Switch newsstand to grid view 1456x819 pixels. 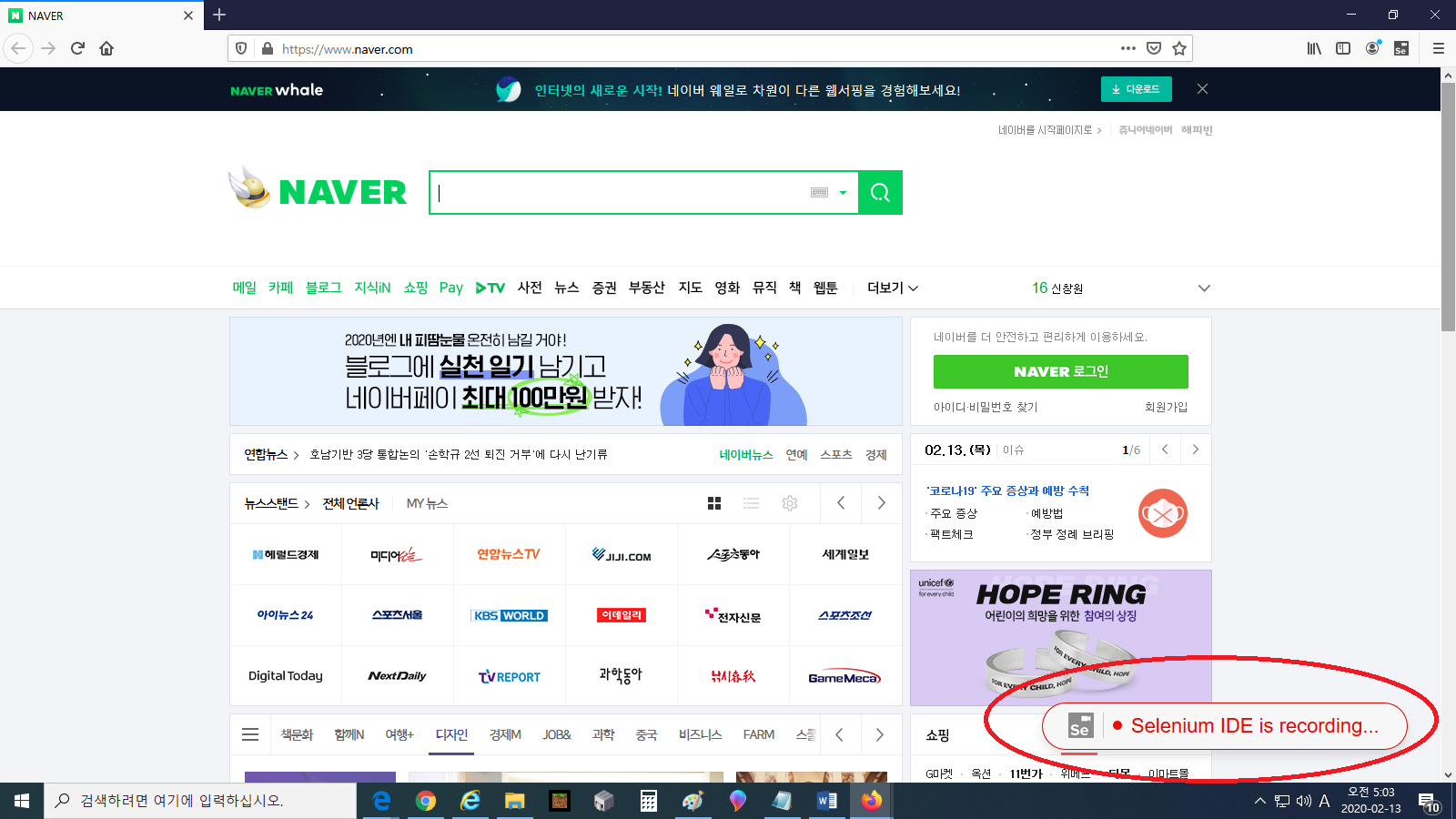click(x=714, y=503)
